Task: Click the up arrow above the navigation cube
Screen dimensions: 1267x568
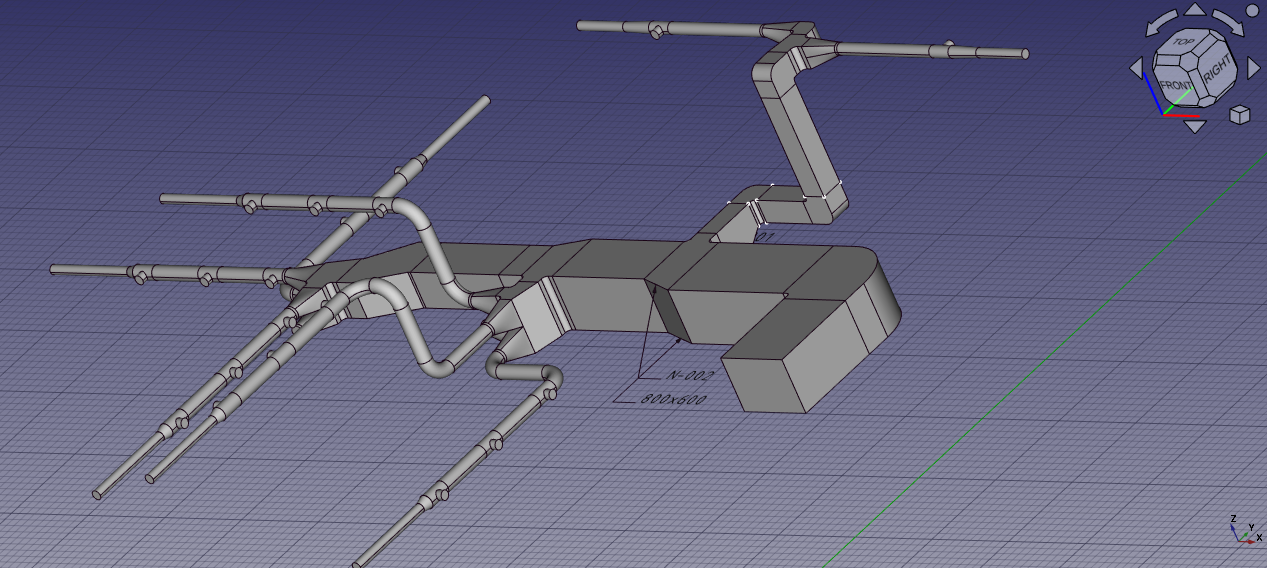Action: 1195,10
